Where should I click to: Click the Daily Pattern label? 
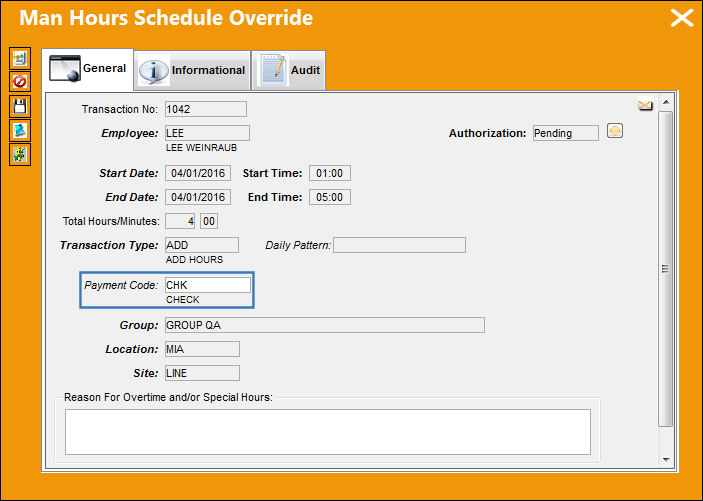pos(298,245)
